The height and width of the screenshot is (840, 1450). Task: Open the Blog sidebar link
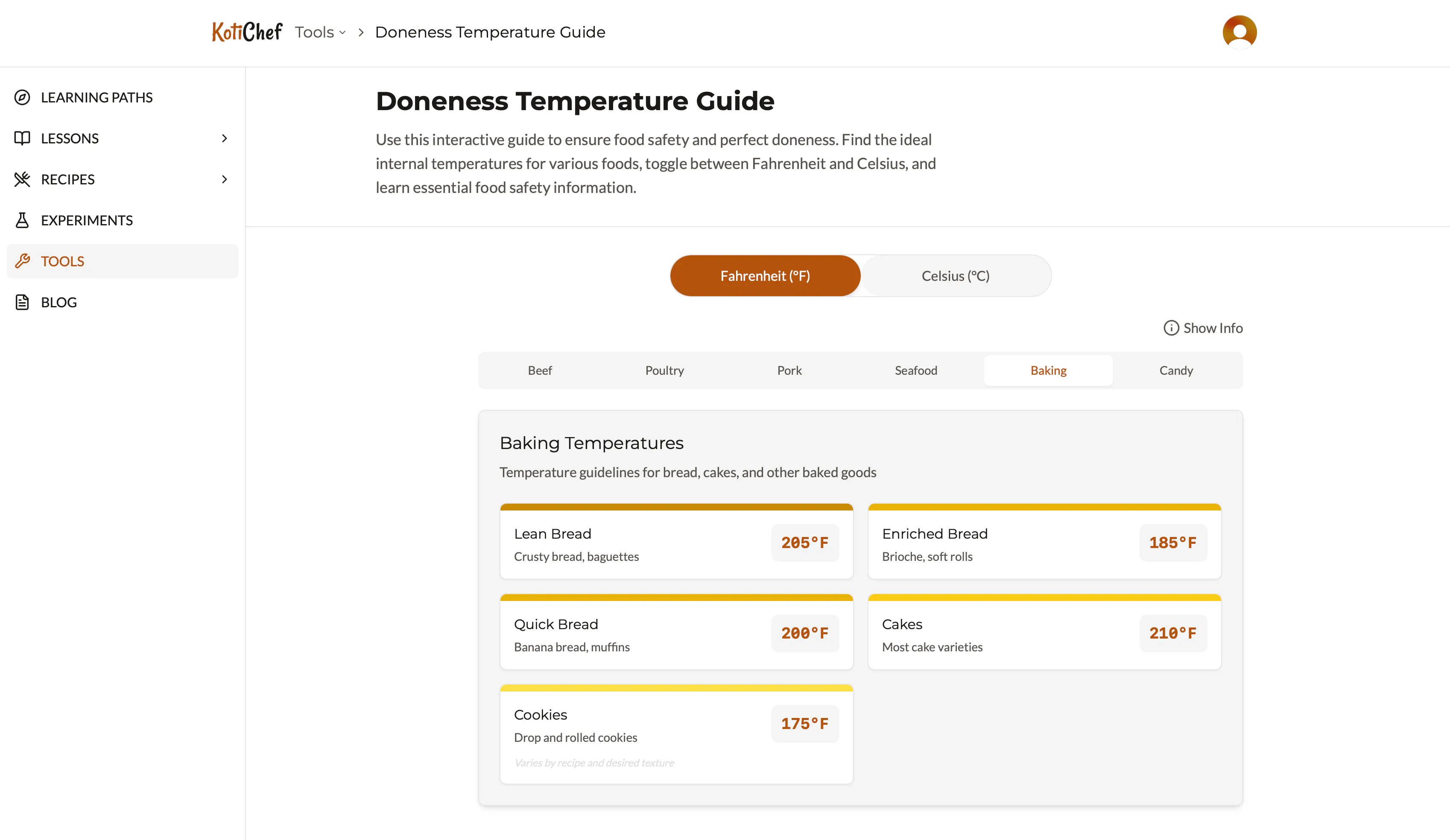[x=122, y=302]
